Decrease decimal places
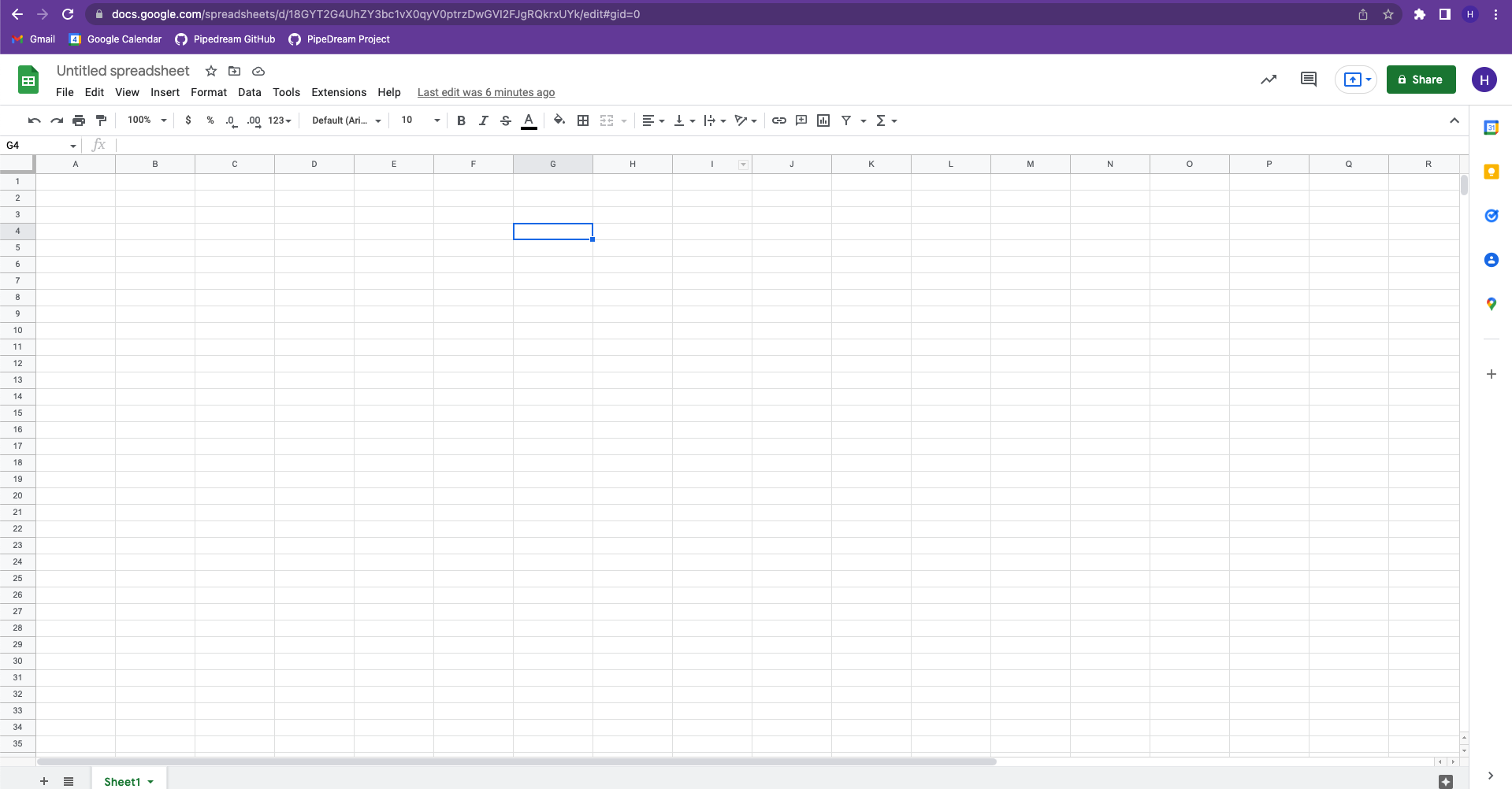1512x789 pixels. click(x=231, y=120)
